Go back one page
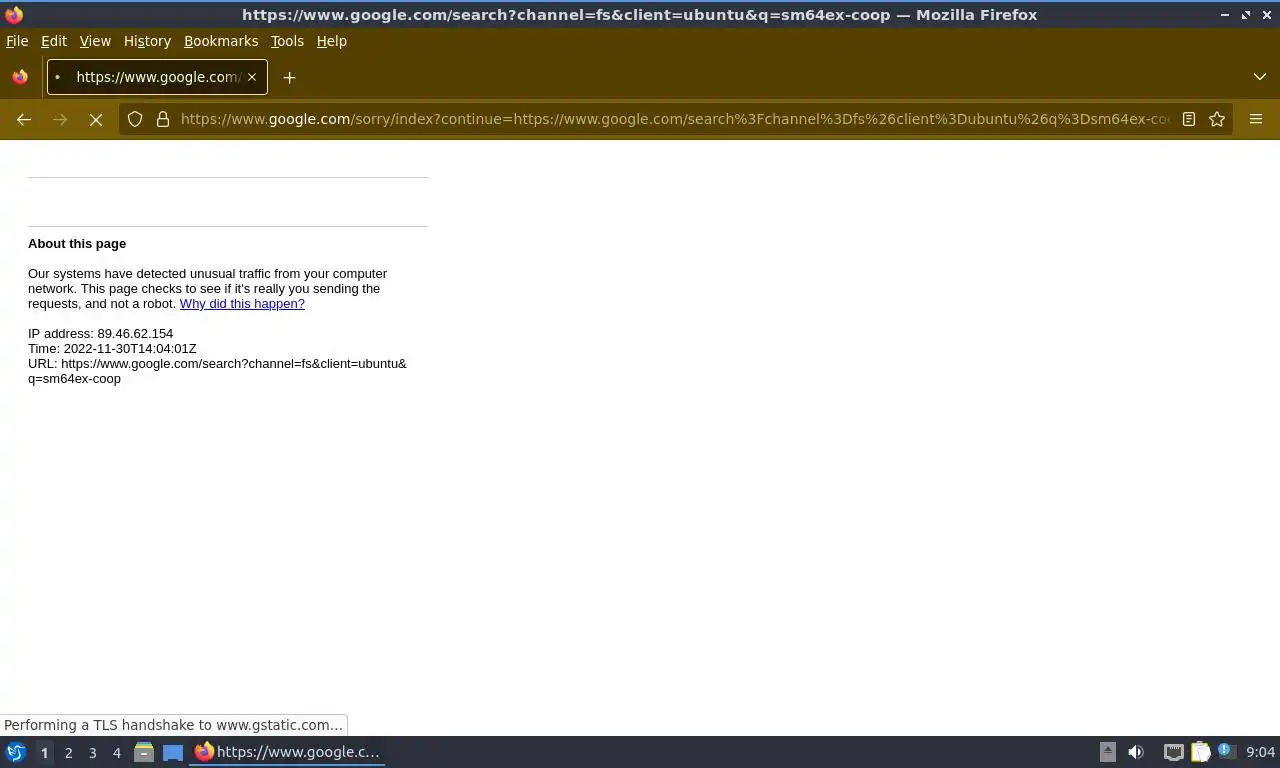The width and height of the screenshot is (1280, 768). point(24,119)
